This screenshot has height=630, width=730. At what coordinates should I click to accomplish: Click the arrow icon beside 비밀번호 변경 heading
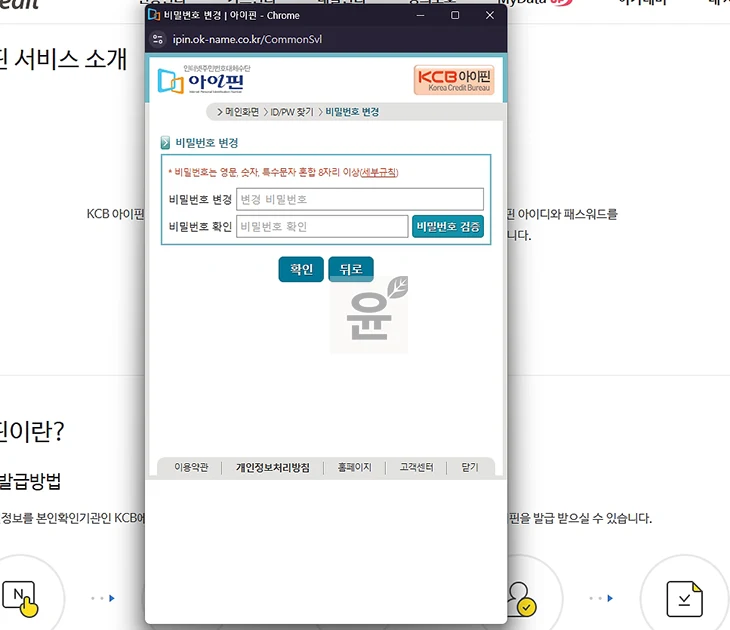tap(165, 142)
